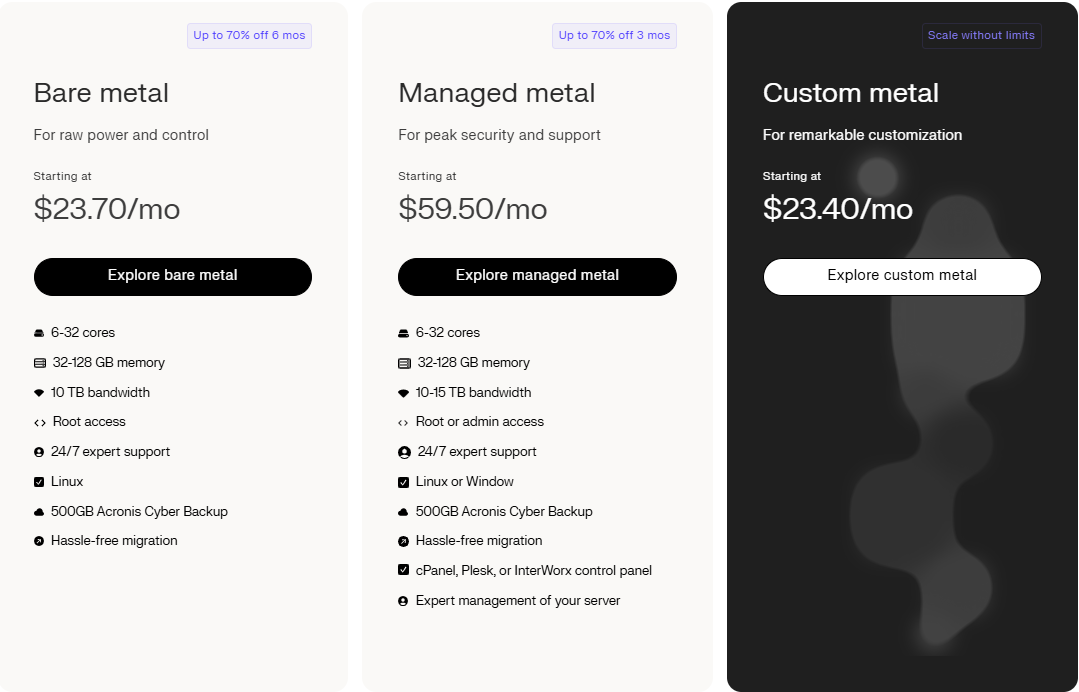Screen dimensions: 1079x692
Task: Click the $23.40/mo Custom metal price
Action: tap(838, 208)
